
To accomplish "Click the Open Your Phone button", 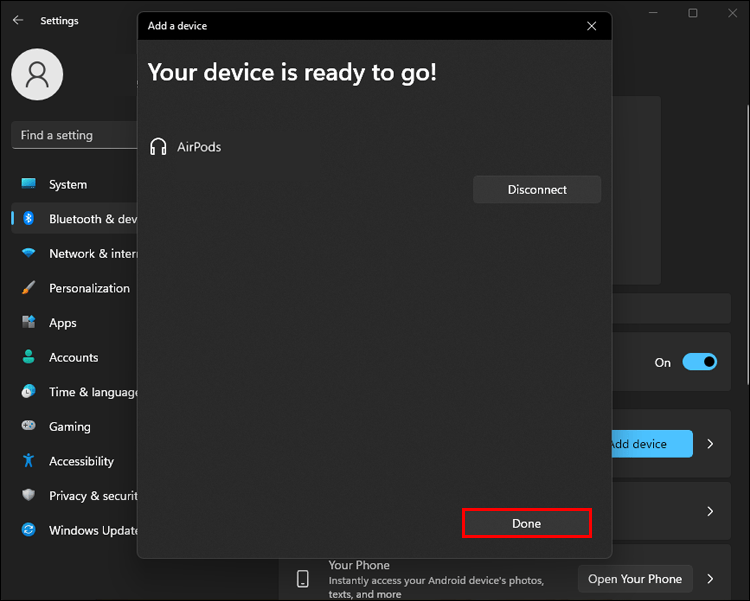I will coord(635,579).
